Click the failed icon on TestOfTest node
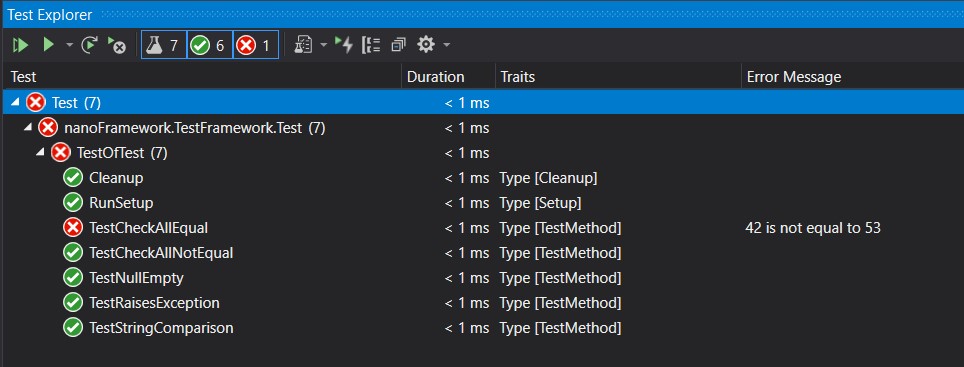Image resolution: width=964 pixels, height=367 pixels. coord(60,153)
